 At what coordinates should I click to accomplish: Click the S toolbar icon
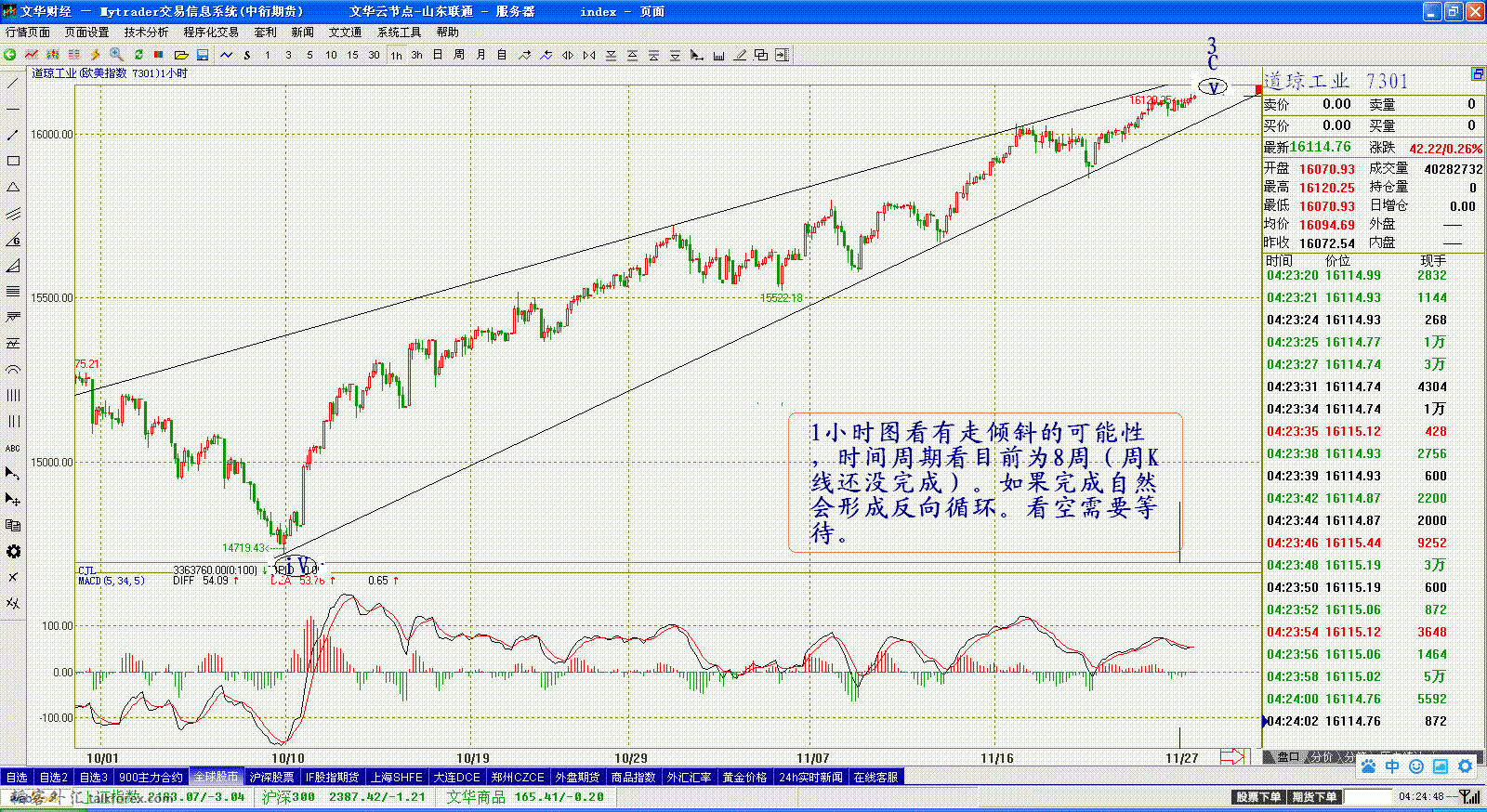pyautogui.click(x=247, y=55)
